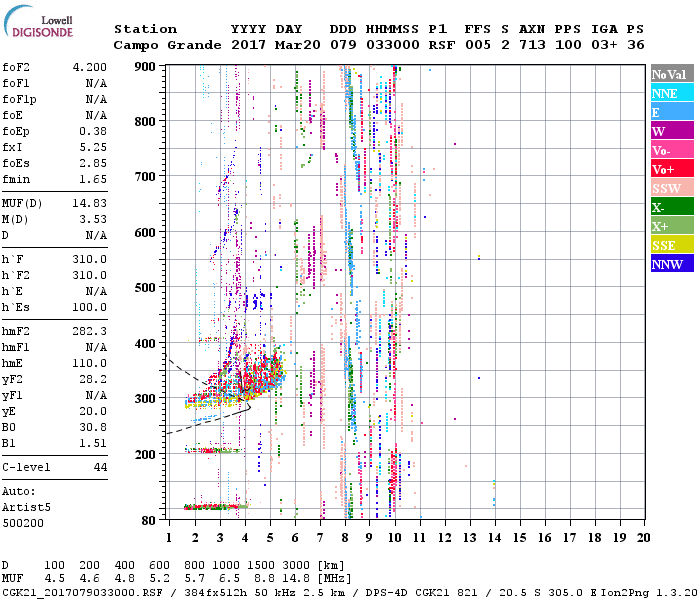This screenshot has width=700, height=600.
Task: Click the 14.8 MUF table value
Action: [296, 579]
